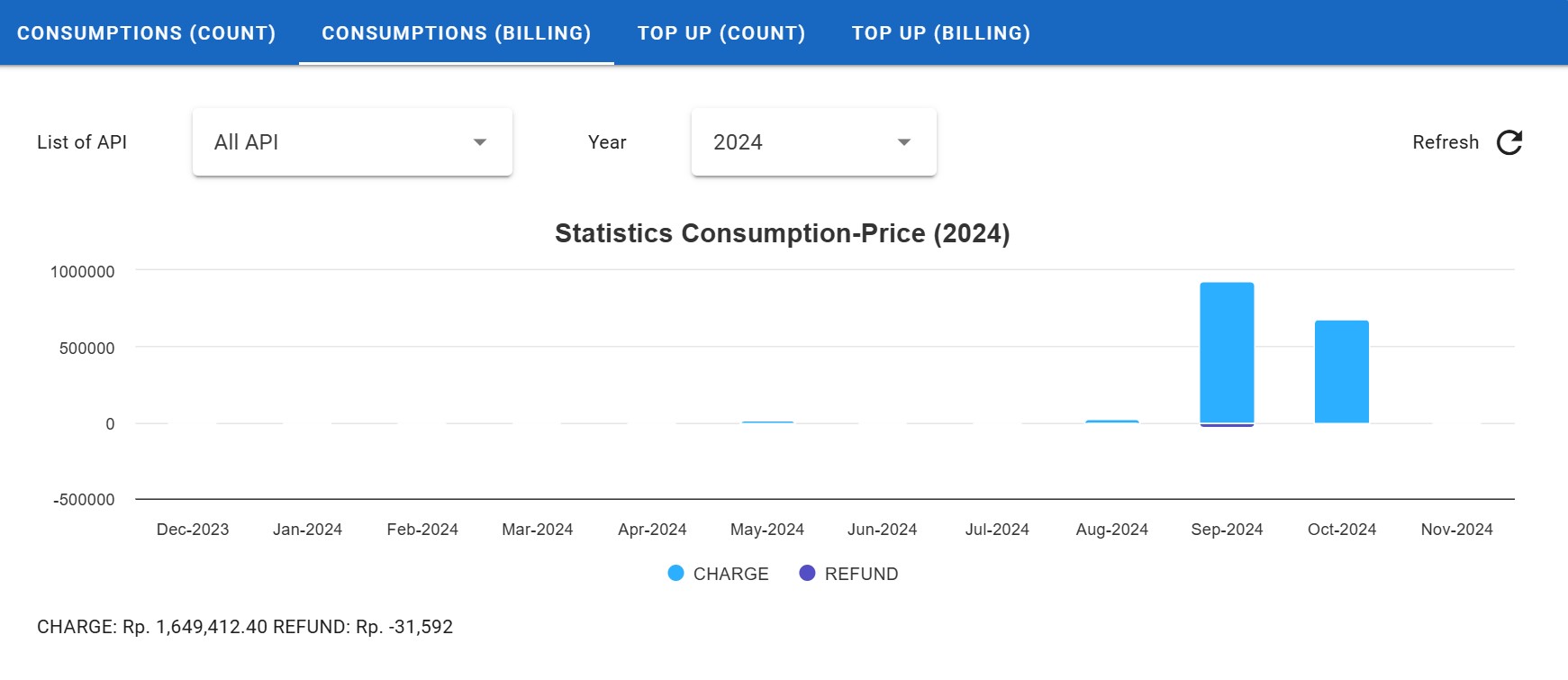
Task: Switch to Consumptions (Count) tab
Action: click(x=147, y=33)
